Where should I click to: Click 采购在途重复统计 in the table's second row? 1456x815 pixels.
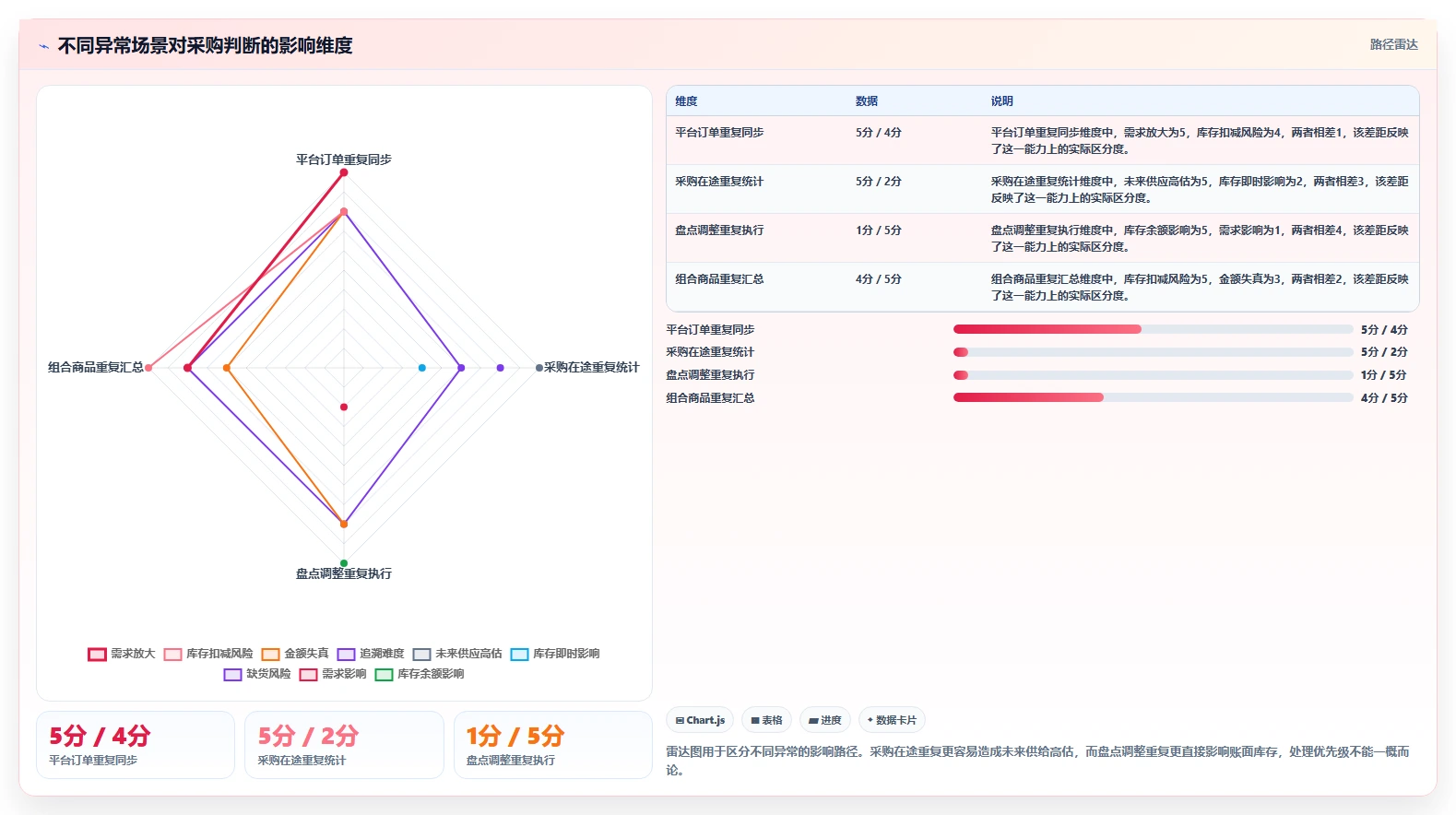(x=719, y=182)
